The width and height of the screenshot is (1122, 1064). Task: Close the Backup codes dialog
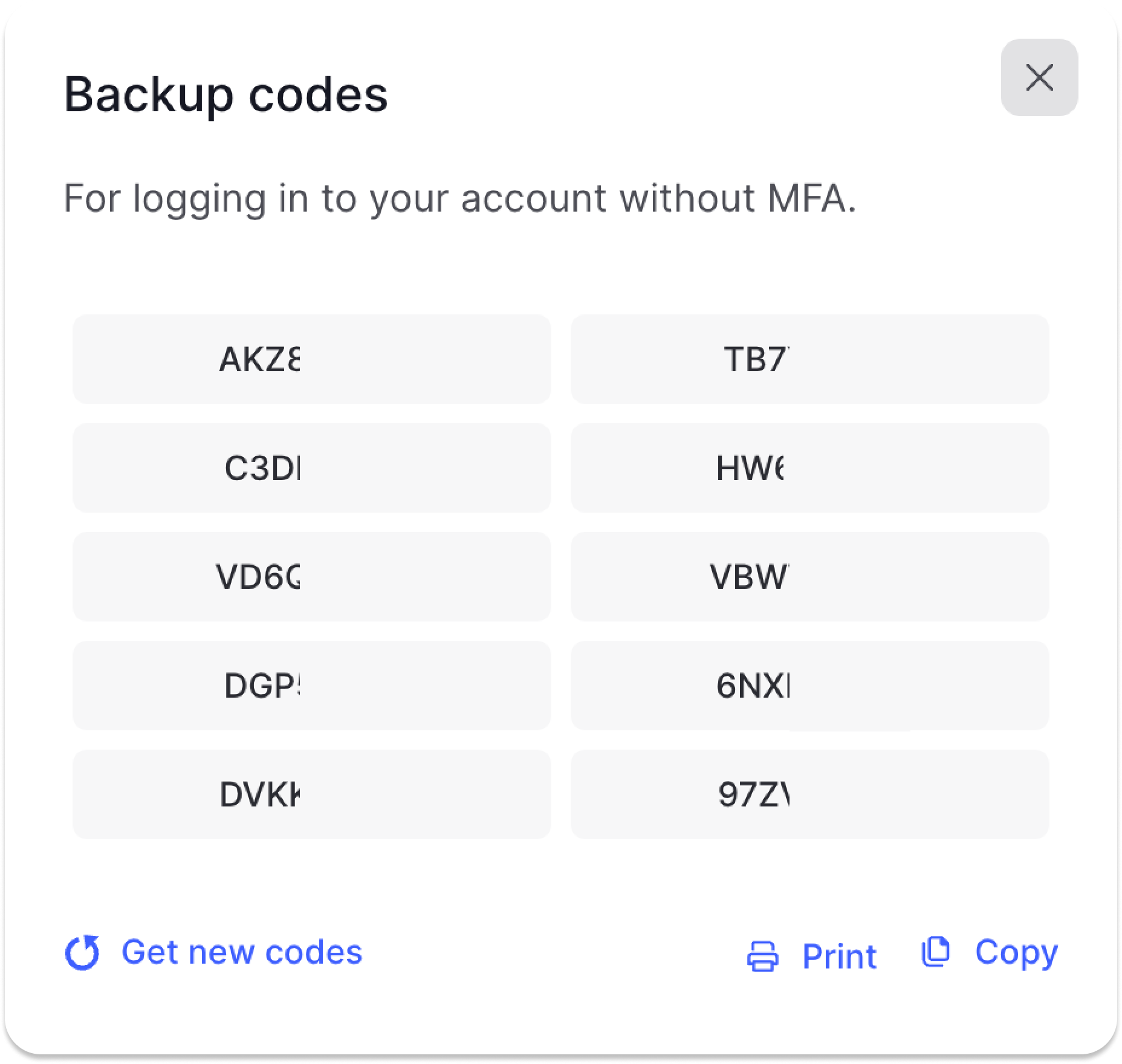tap(1039, 77)
